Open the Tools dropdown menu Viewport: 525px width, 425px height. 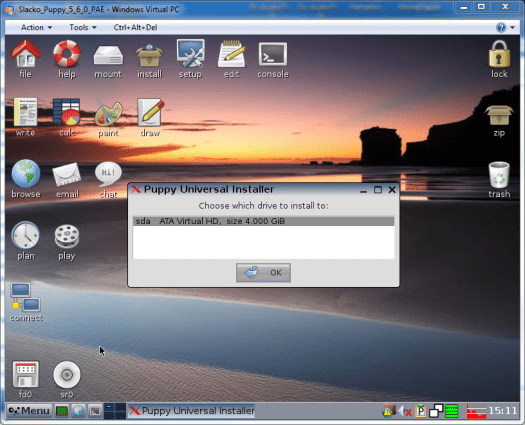[83, 27]
